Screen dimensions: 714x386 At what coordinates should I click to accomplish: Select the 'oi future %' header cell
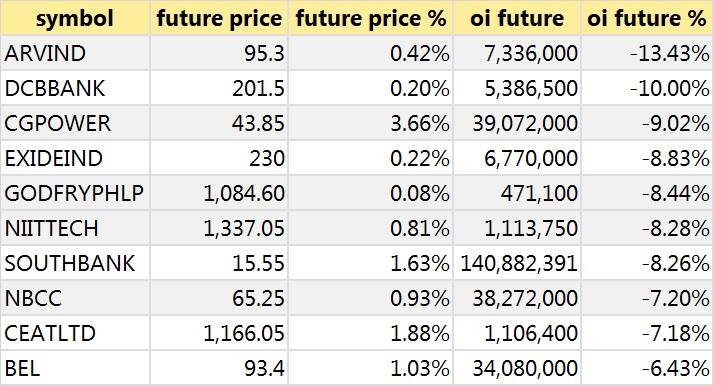[x=647, y=18]
